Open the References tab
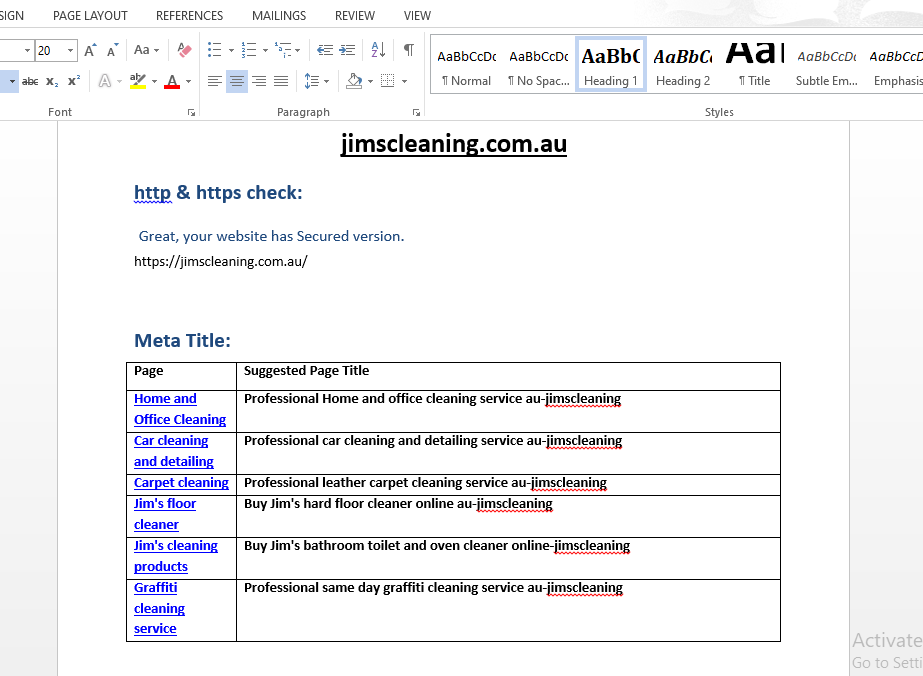This screenshot has height=676, width=923. click(x=190, y=16)
